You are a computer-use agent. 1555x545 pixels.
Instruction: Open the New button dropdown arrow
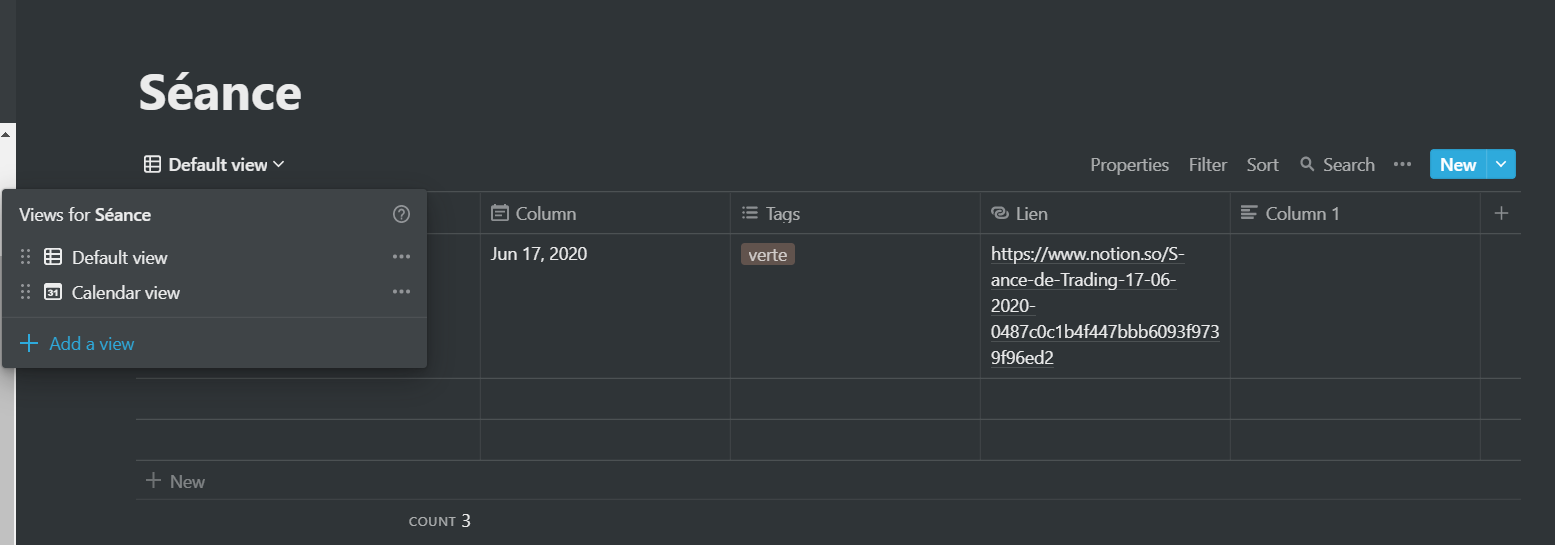pyautogui.click(x=1501, y=164)
